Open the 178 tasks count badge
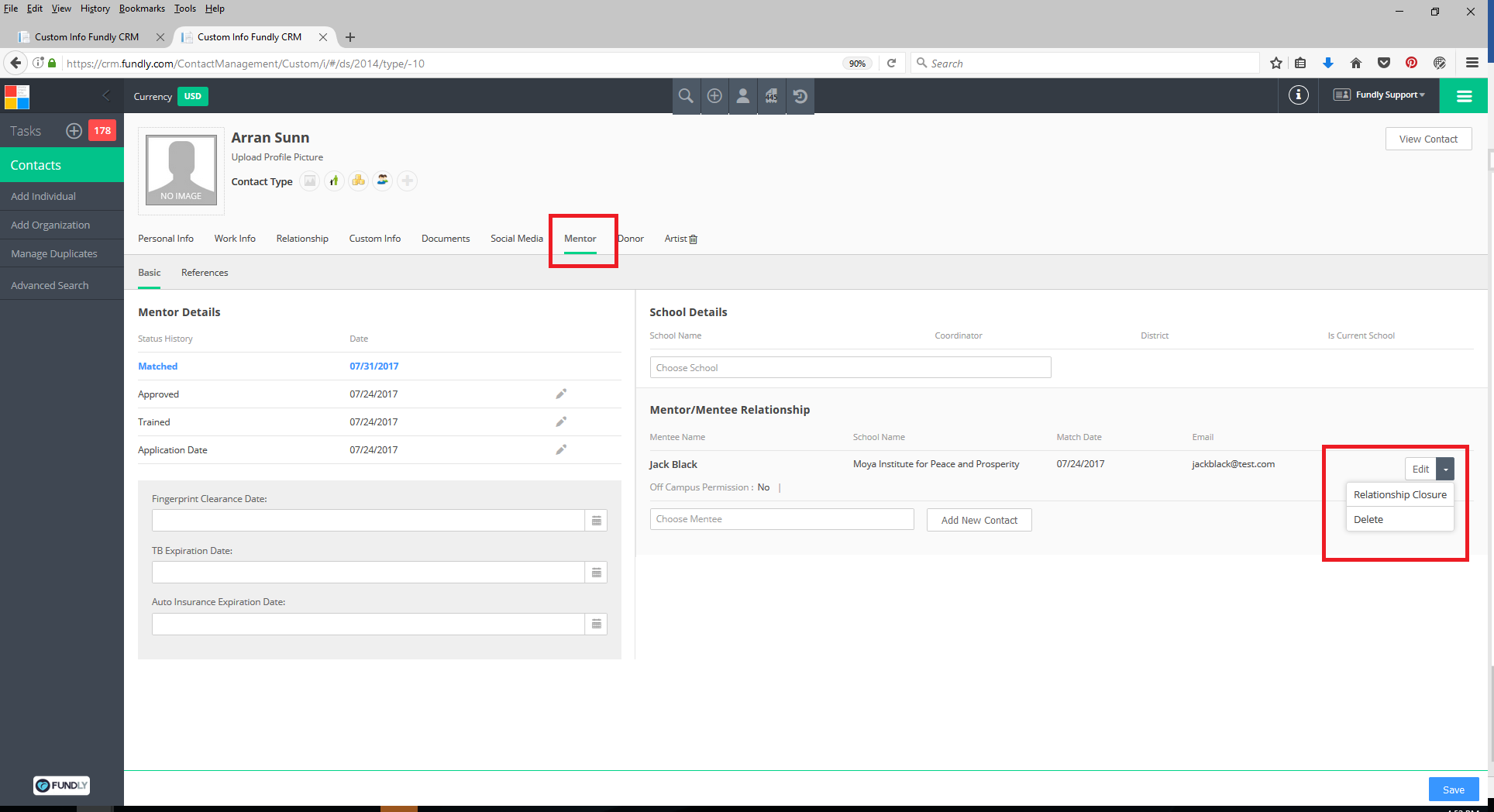The height and width of the screenshot is (812, 1494). pyautogui.click(x=102, y=131)
